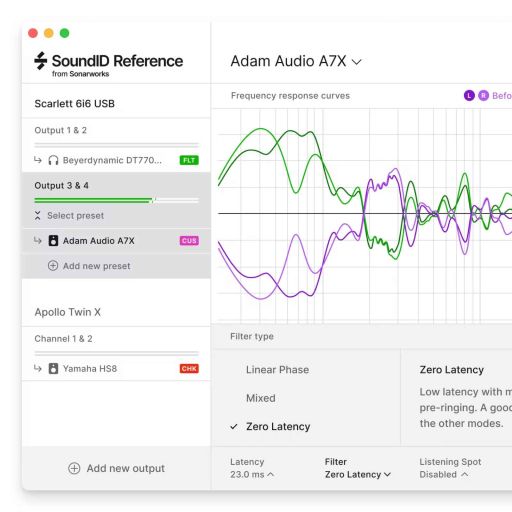This screenshot has width=512, height=512.
Task: Click the Before label in curve legend
Action: [502, 96]
